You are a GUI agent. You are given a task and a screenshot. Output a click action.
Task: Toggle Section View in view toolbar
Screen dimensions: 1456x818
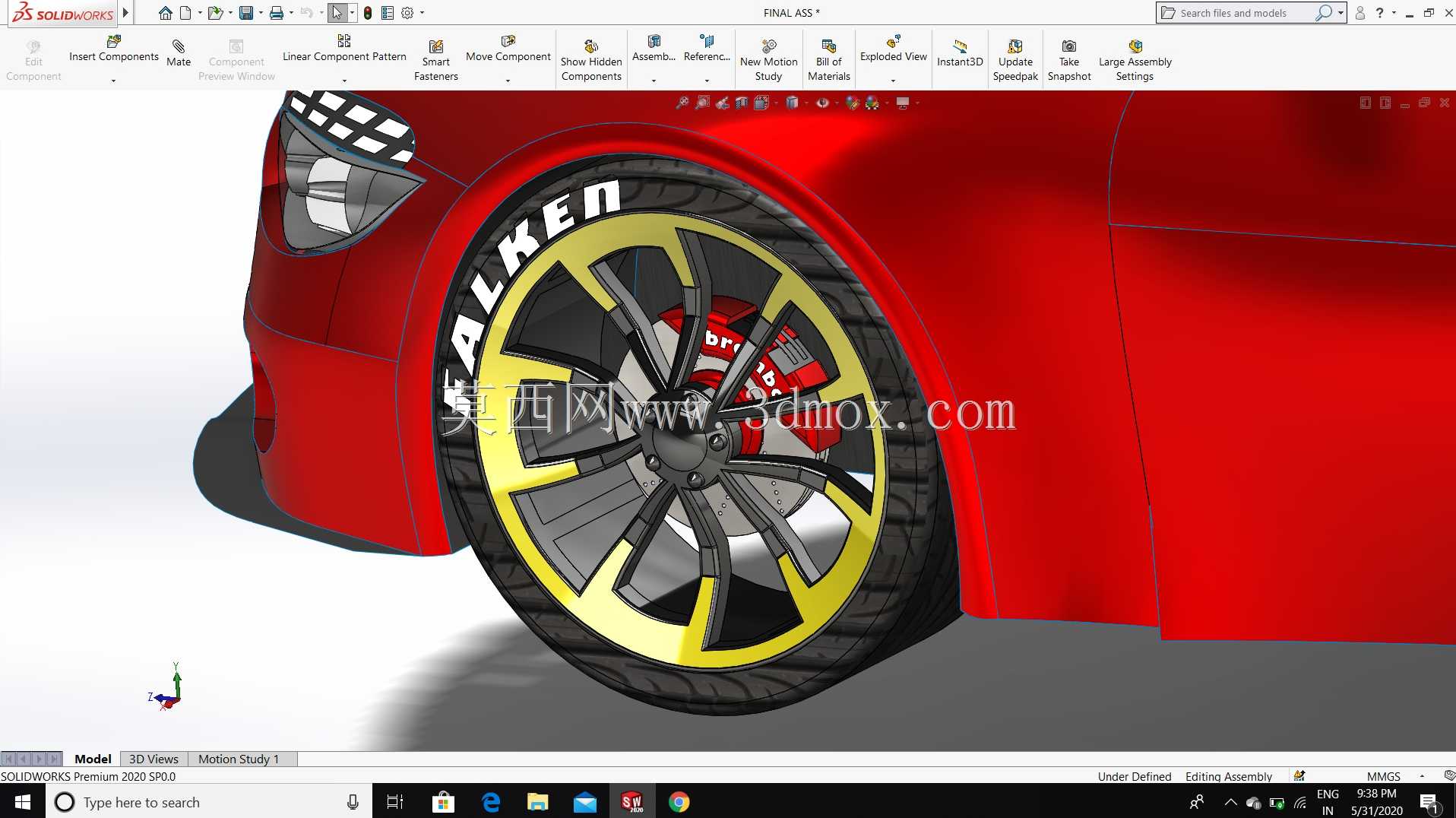(742, 103)
